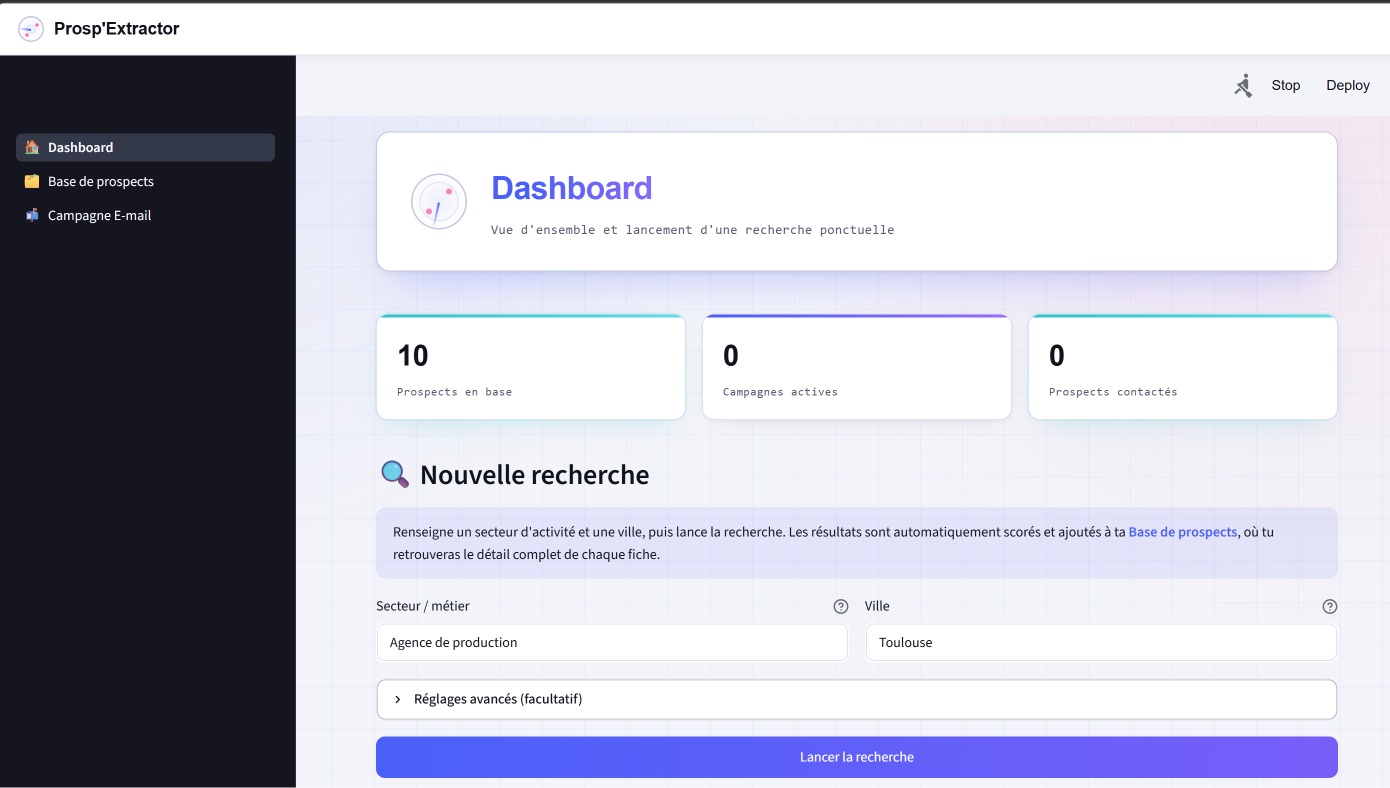Click the Secteur / métier label

pos(423,606)
